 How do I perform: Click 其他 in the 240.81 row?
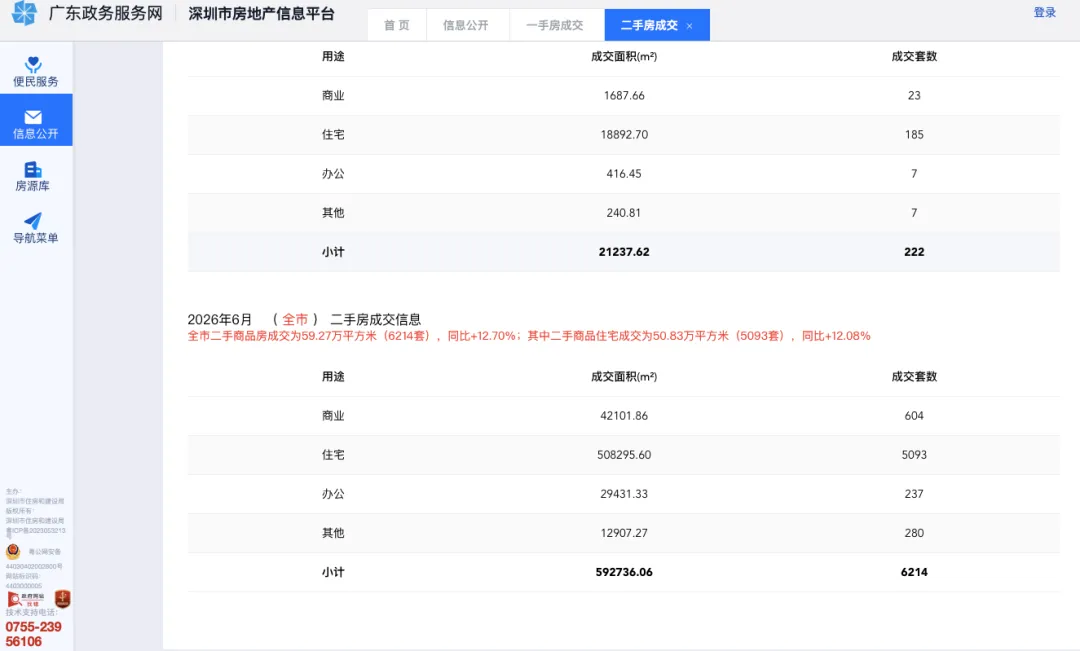coord(333,213)
